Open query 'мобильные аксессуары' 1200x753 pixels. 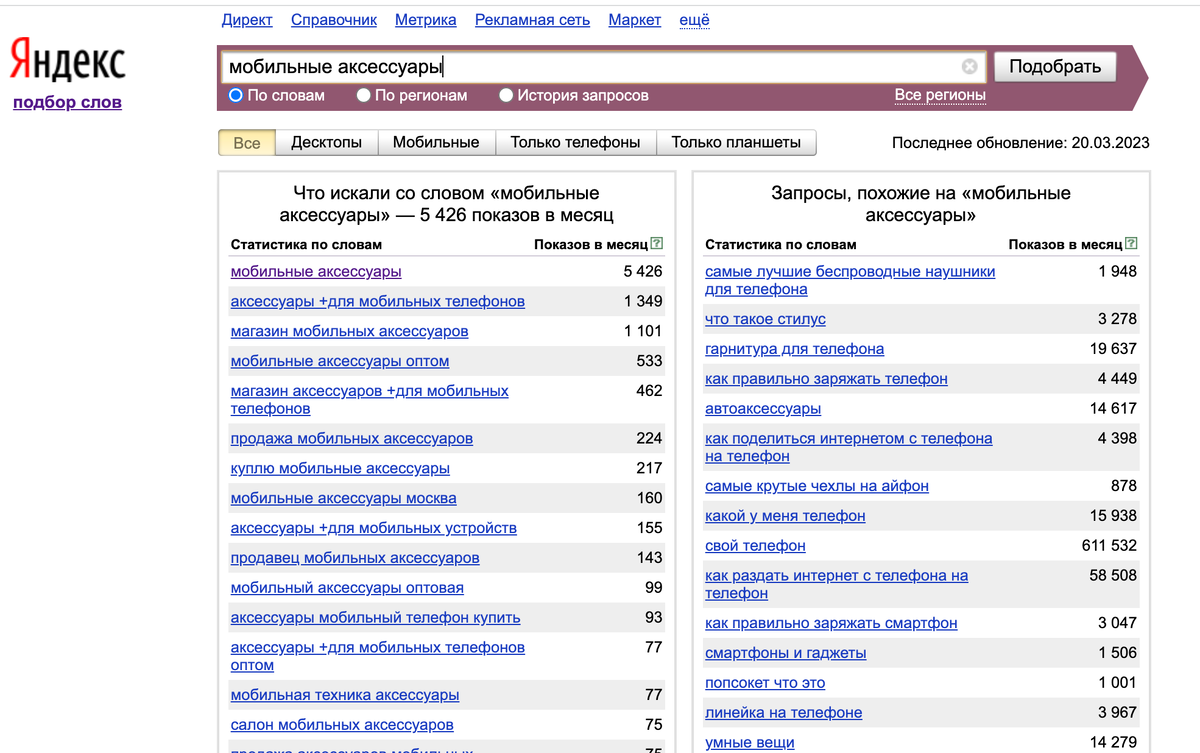pos(316,272)
